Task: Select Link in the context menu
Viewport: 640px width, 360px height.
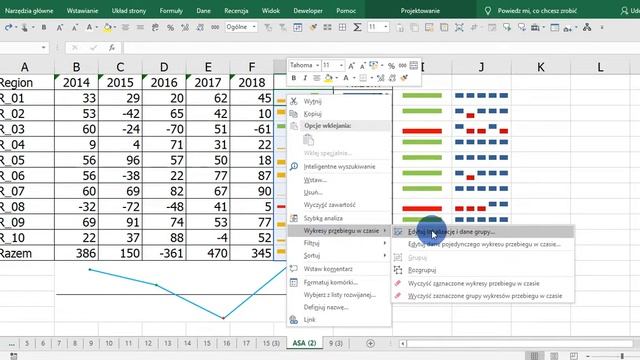Action: (x=339, y=320)
